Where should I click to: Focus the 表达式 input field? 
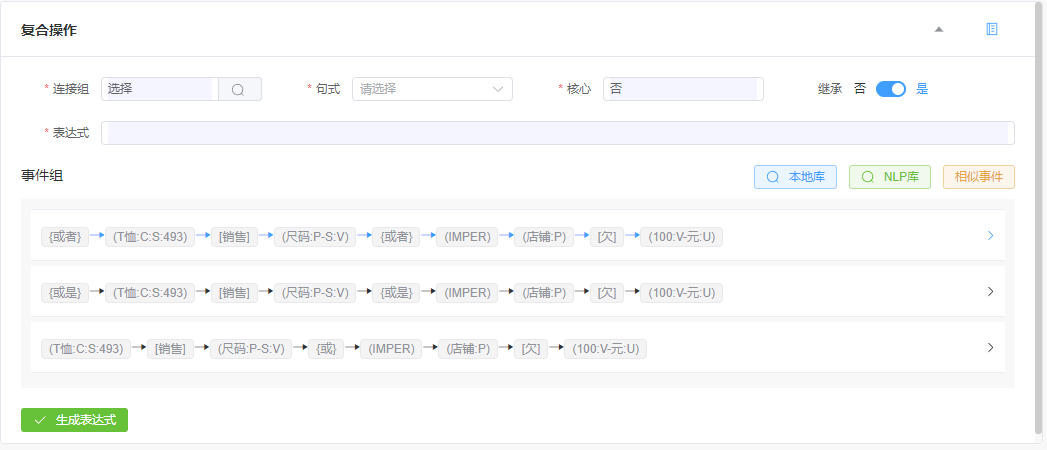click(x=558, y=133)
